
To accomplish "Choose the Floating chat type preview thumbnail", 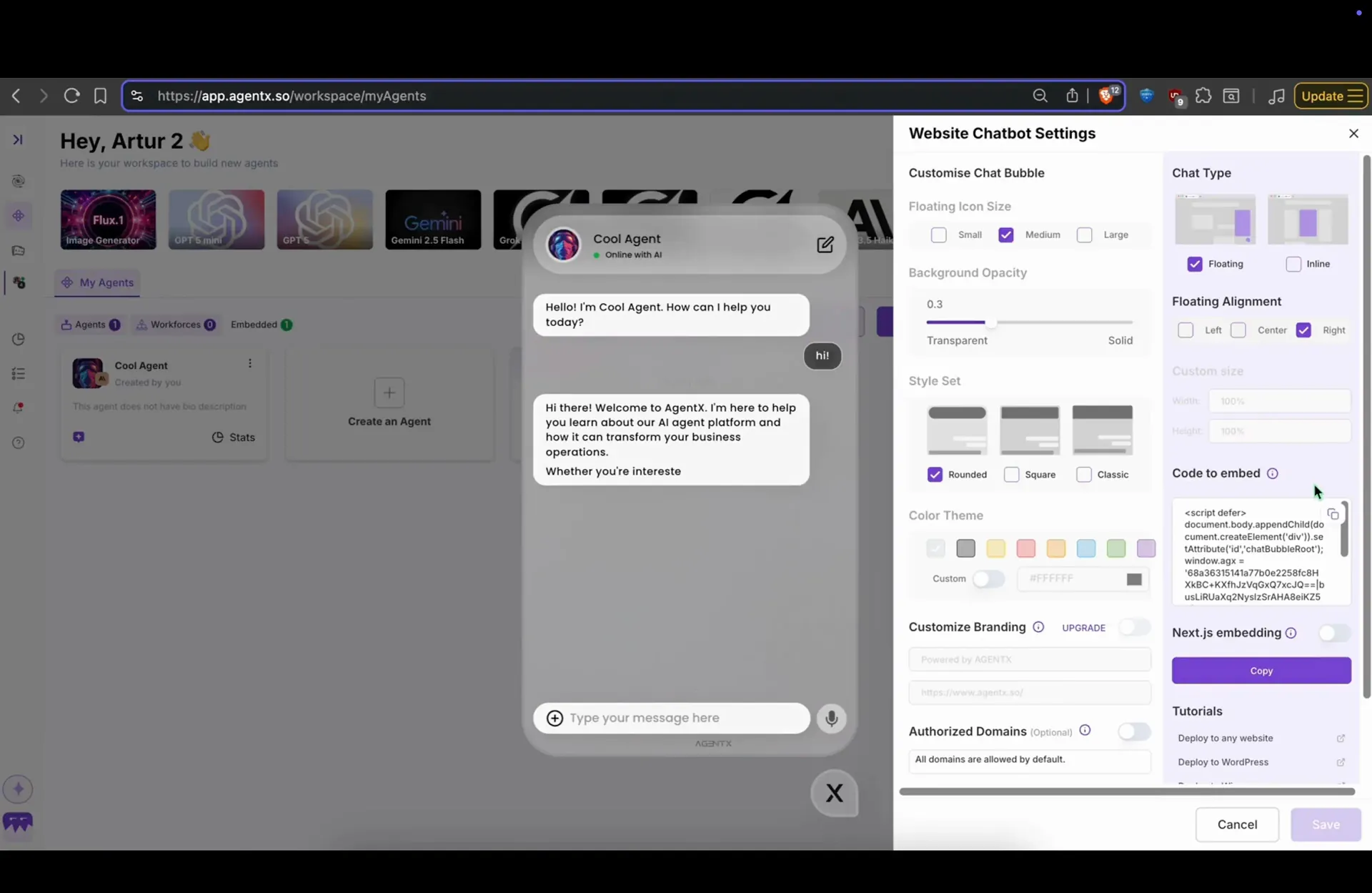I will [x=1215, y=219].
